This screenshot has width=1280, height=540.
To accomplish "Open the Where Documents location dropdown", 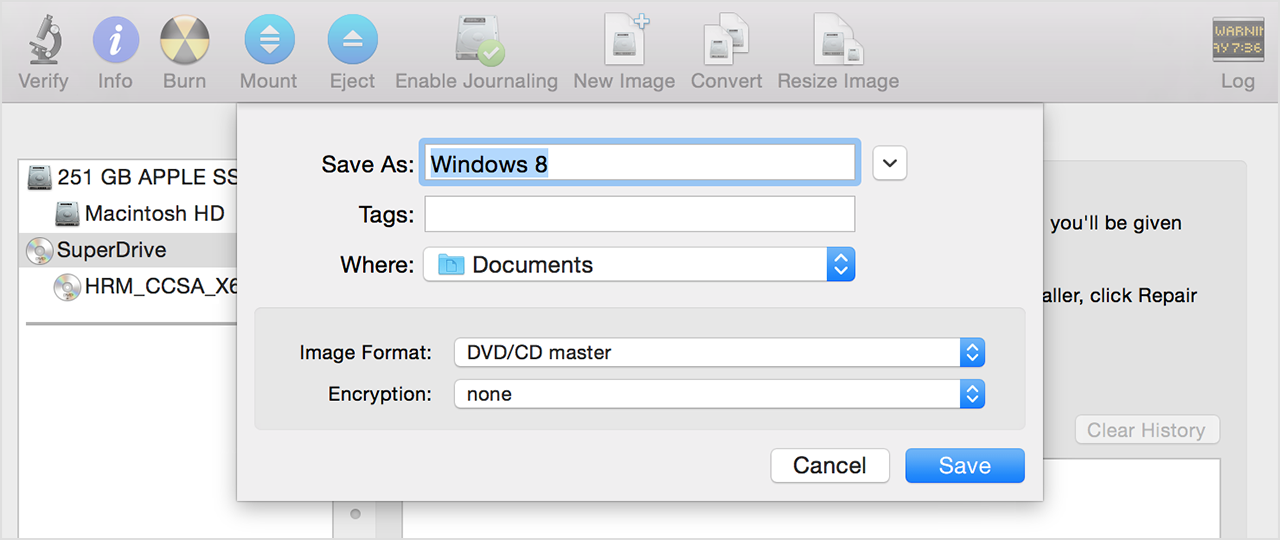I will [639, 265].
